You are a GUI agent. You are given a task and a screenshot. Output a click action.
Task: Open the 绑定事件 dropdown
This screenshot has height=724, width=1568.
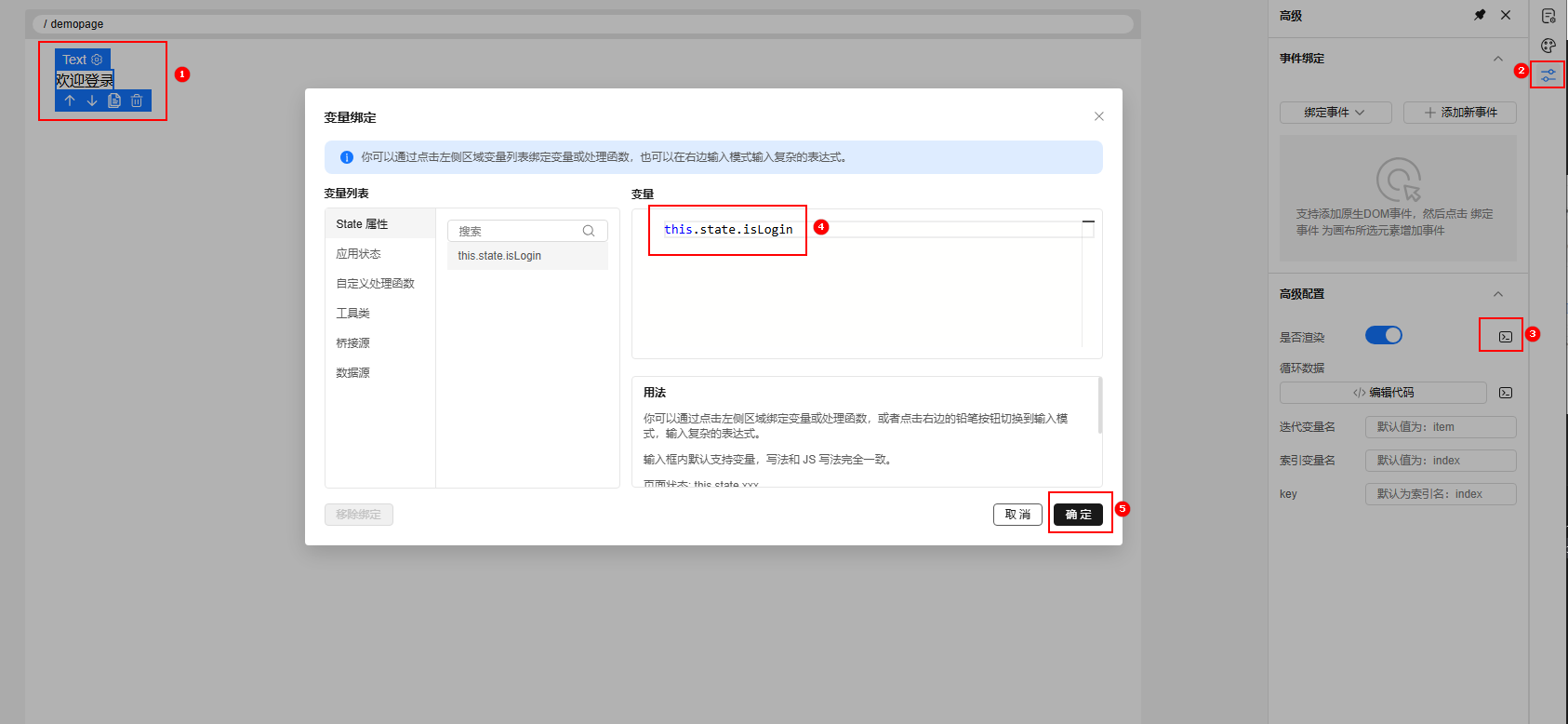click(1335, 113)
